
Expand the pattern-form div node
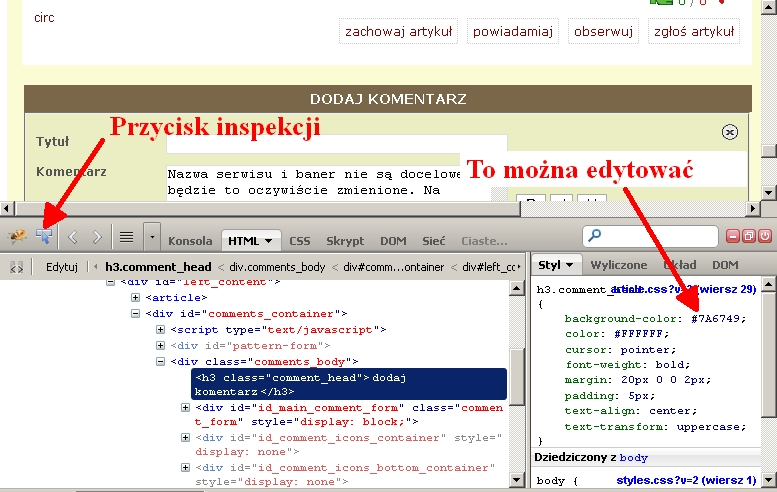pos(160,345)
